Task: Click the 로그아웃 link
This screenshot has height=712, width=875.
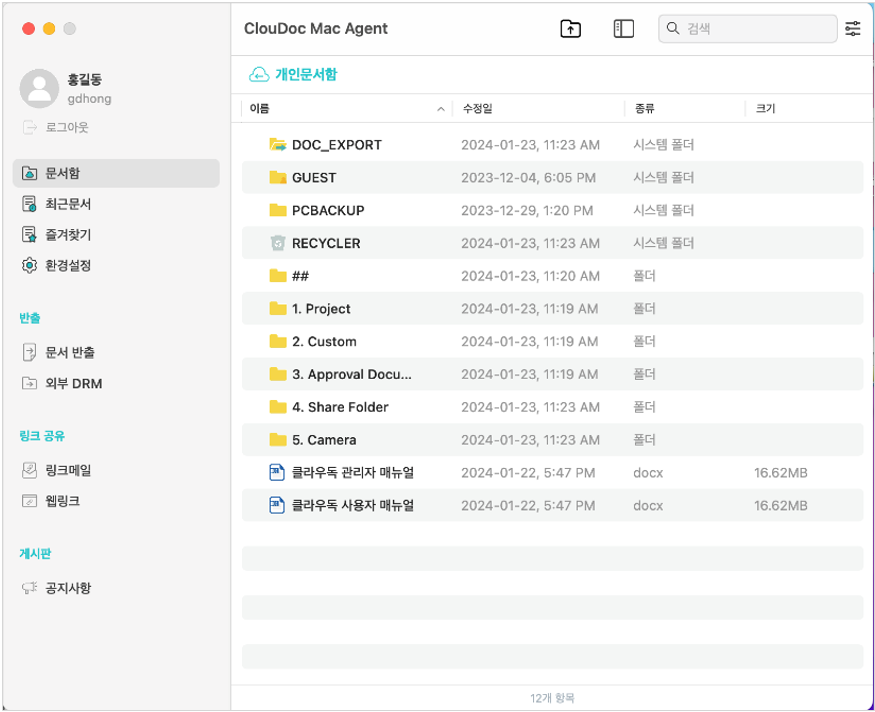Action: [67, 127]
